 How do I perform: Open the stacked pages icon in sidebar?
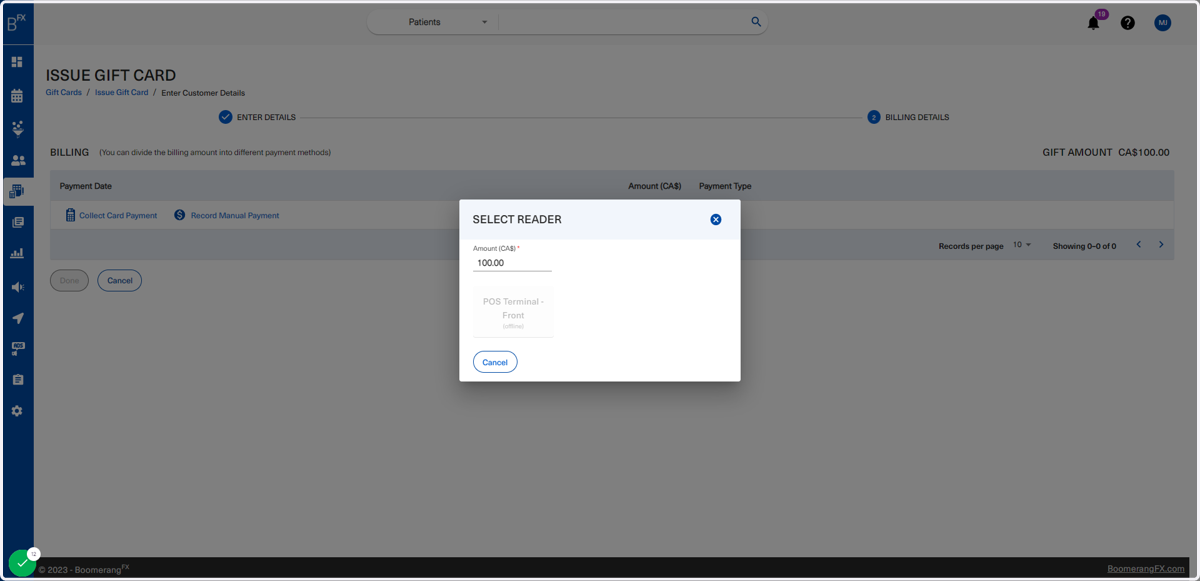click(17, 223)
